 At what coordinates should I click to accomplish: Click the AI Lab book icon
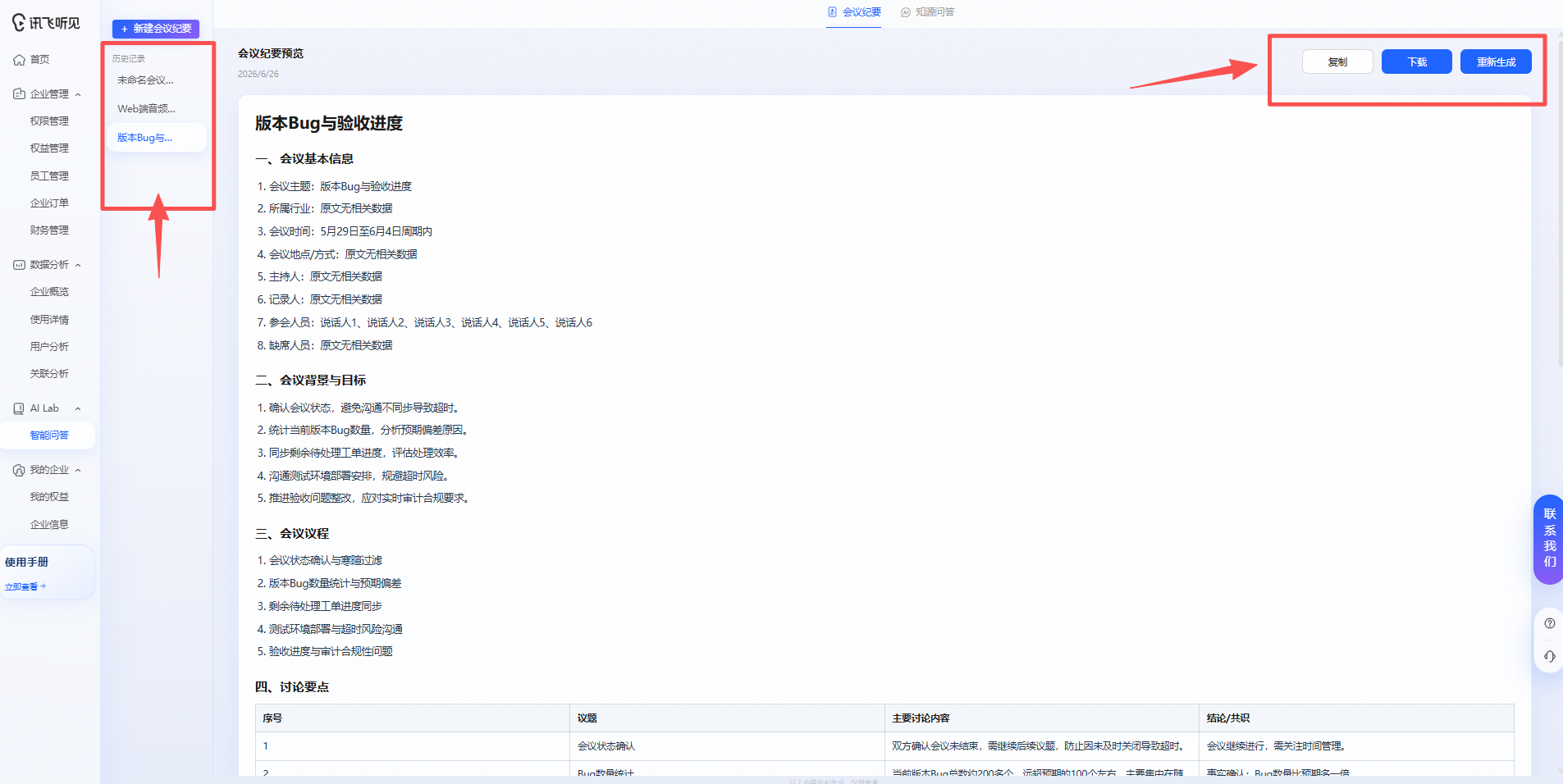click(x=19, y=408)
